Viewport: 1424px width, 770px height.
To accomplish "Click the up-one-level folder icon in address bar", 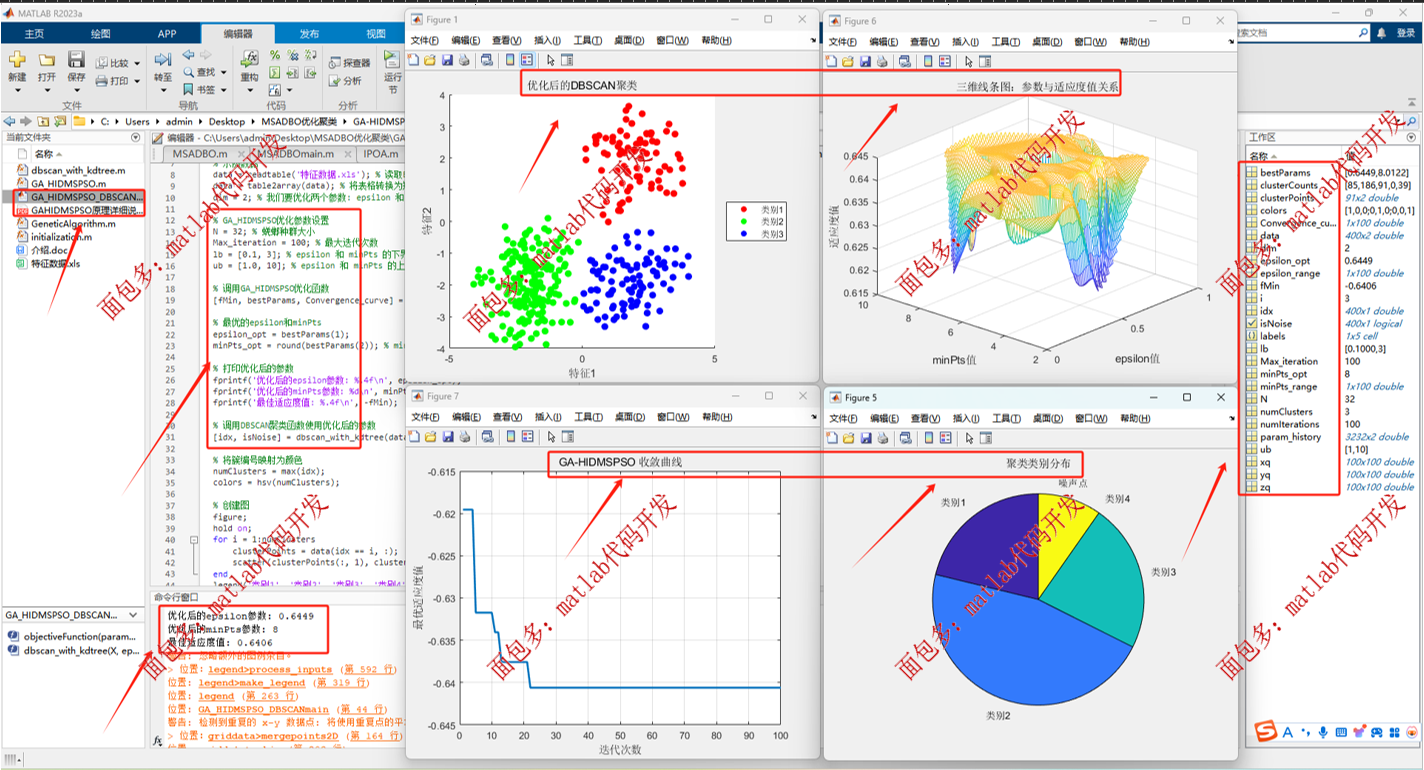I will [x=43, y=121].
